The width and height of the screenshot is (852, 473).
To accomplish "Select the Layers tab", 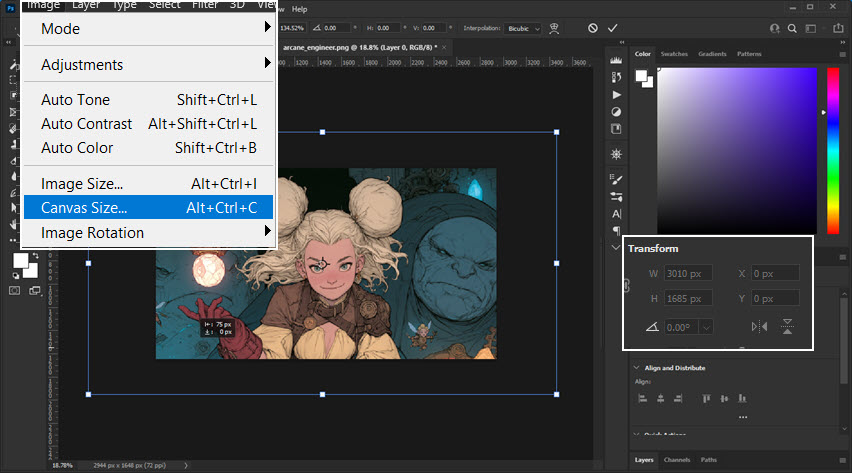I will point(644,460).
